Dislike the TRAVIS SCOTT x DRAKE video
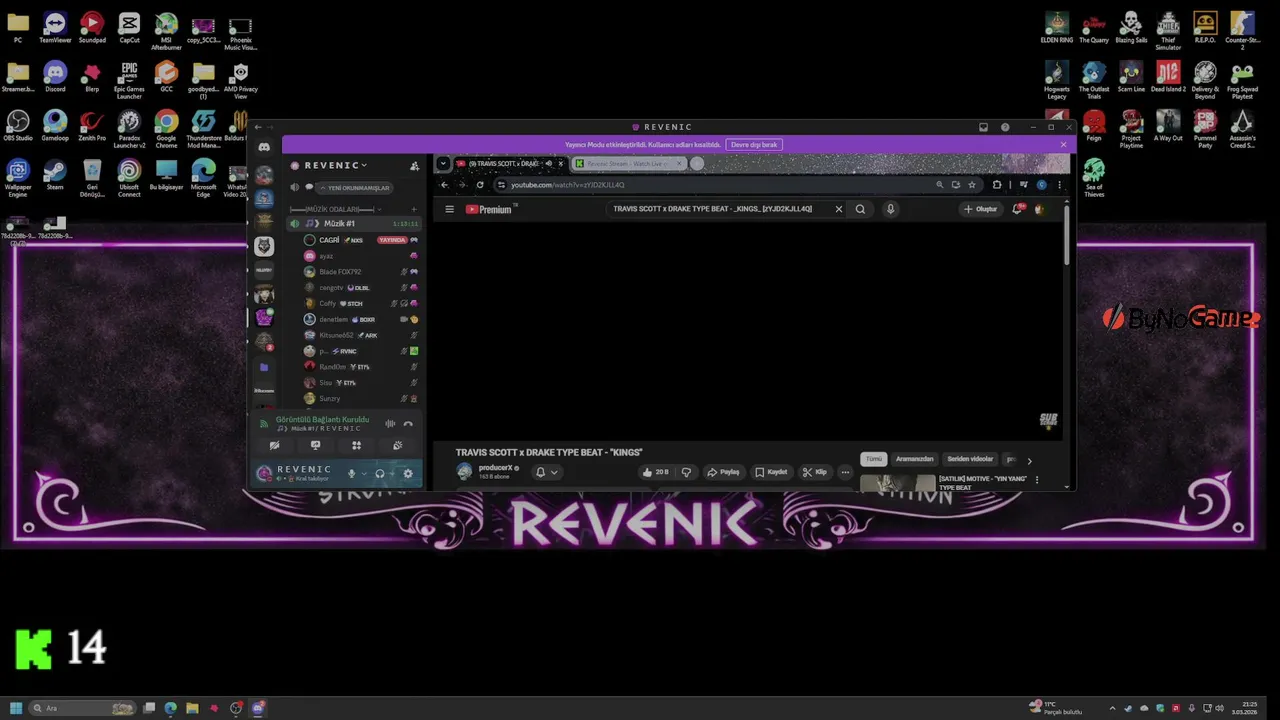 coord(686,472)
